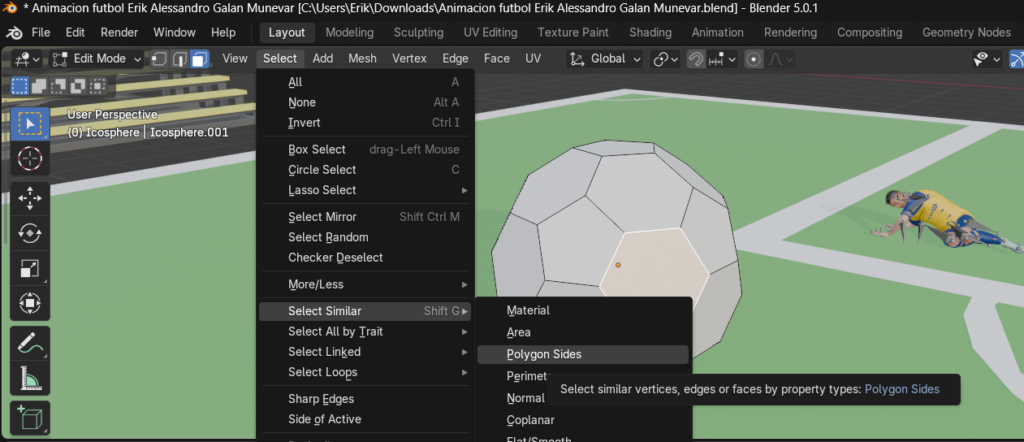1024x442 pixels.
Task: Expand the Select Loops submenu
Action: 366,372
